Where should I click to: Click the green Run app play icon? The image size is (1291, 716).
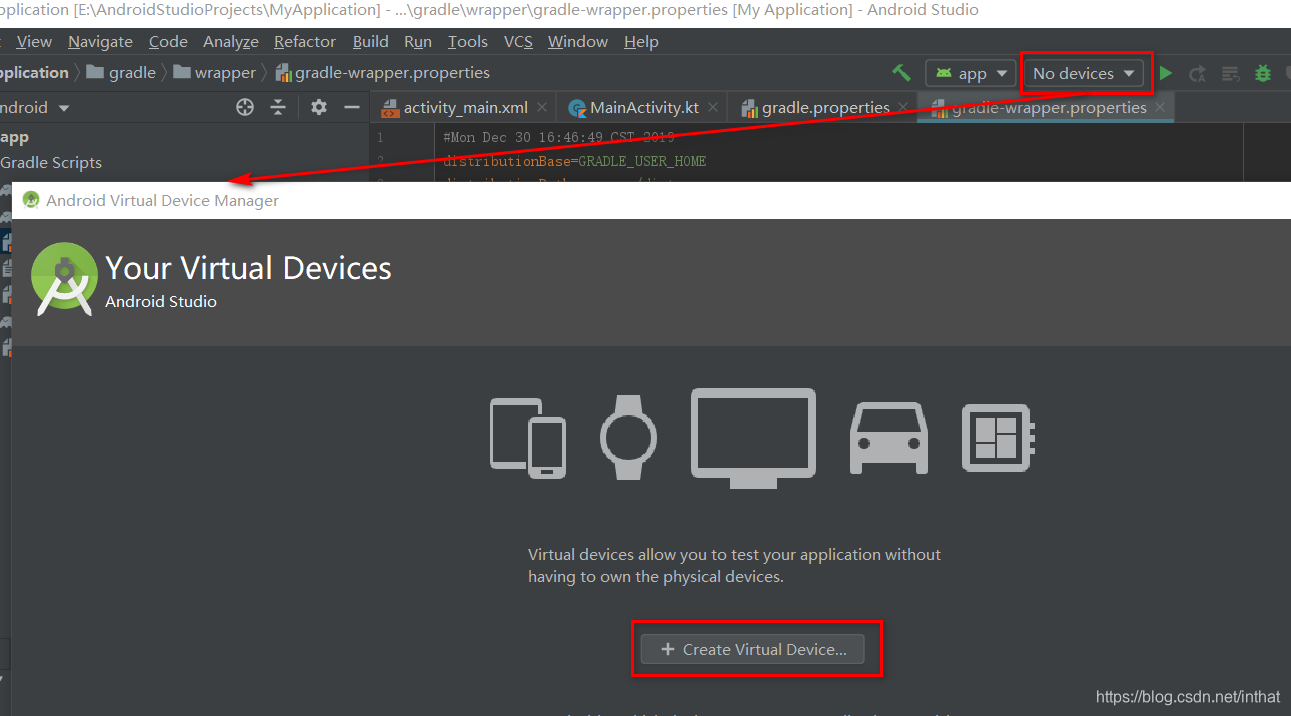pyautogui.click(x=1166, y=73)
